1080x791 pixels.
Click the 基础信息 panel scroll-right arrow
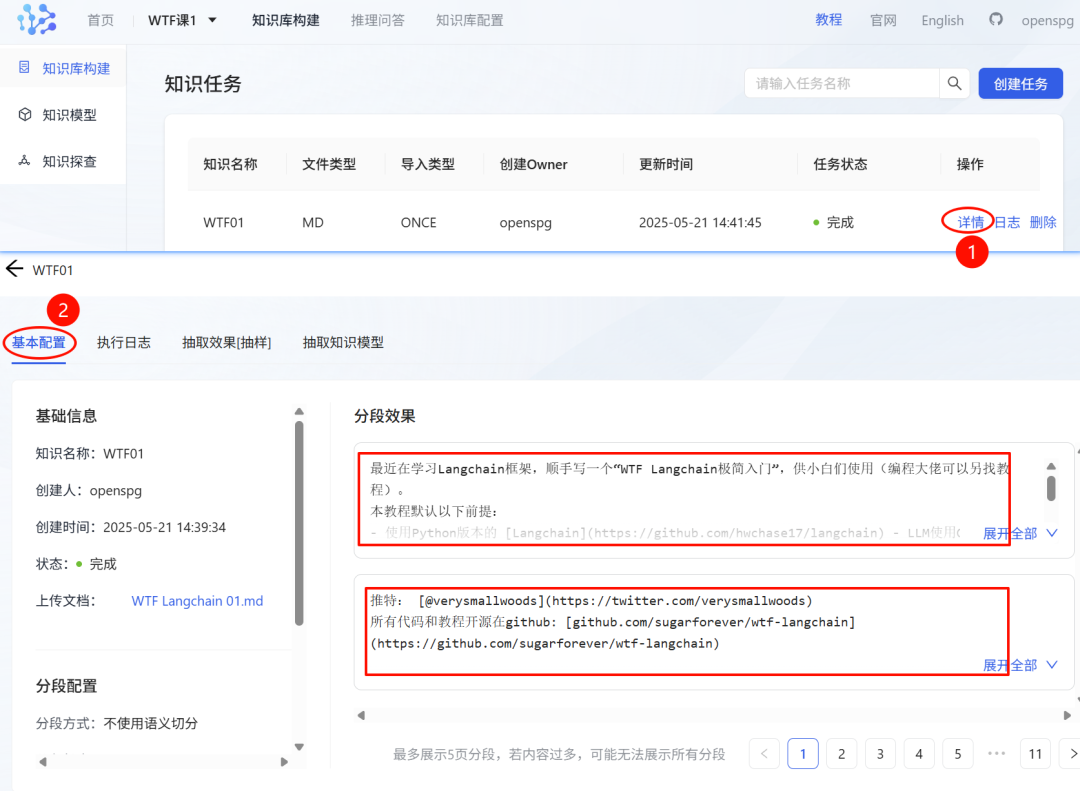284,761
